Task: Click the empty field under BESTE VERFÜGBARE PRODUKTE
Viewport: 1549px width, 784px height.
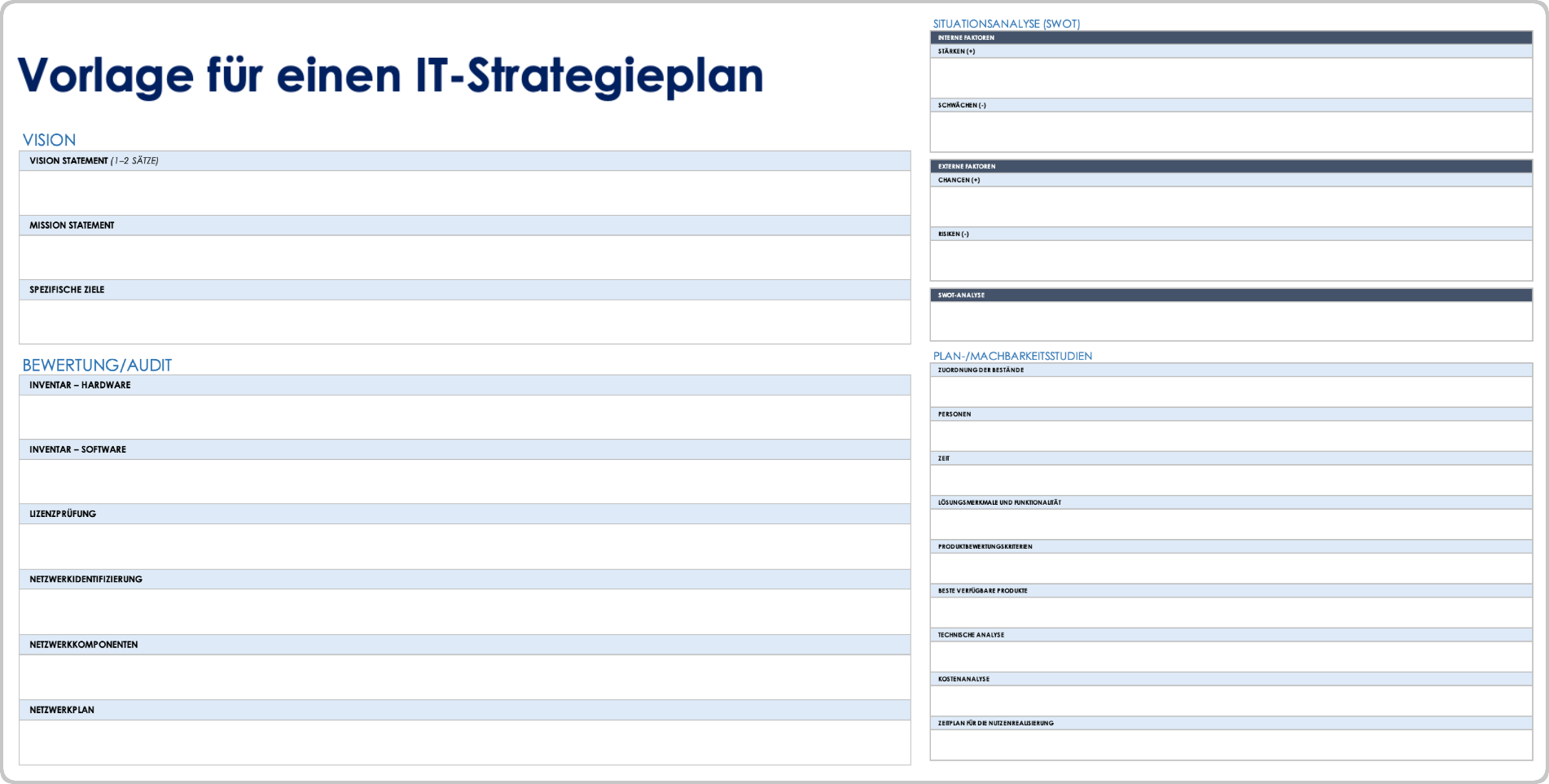Action: [1231, 612]
